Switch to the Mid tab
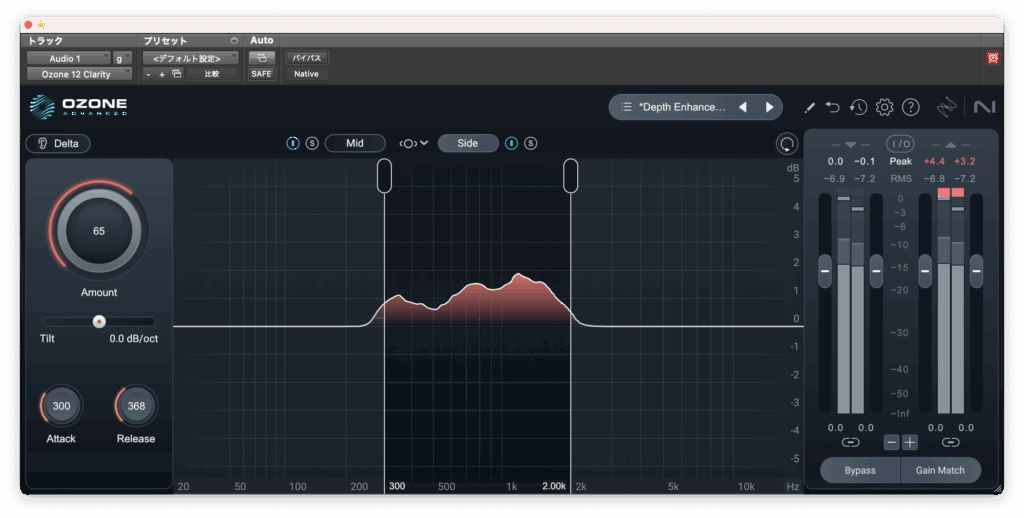Viewport: 1024px width, 518px height. tap(355, 143)
